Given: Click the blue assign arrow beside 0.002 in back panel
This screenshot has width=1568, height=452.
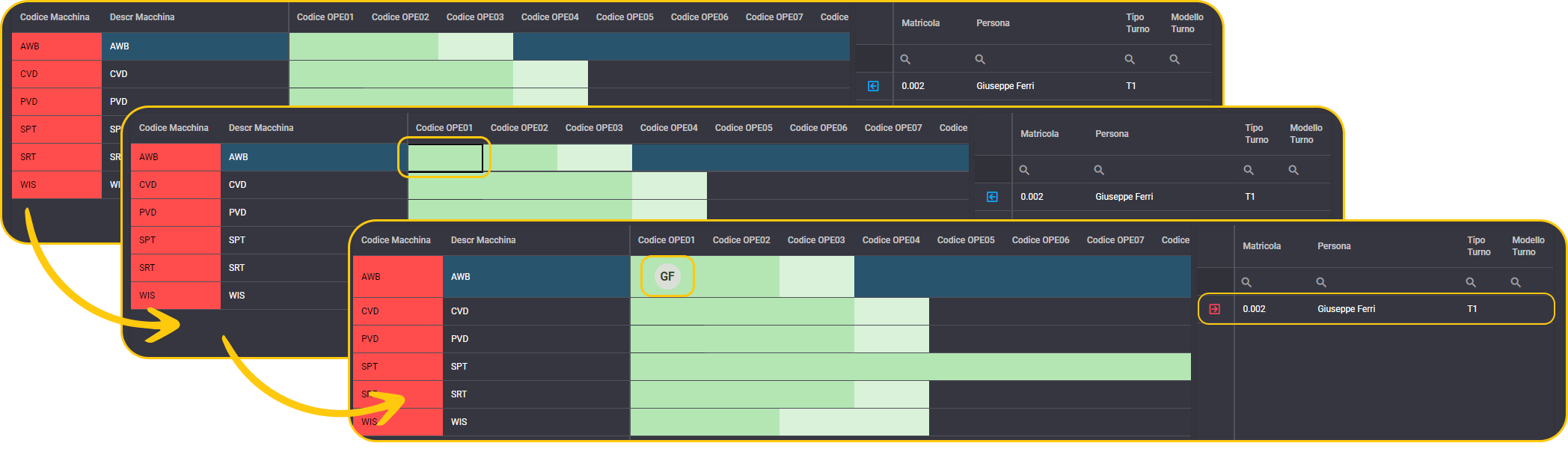Looking at the screenshot, I should click(873, 86).
